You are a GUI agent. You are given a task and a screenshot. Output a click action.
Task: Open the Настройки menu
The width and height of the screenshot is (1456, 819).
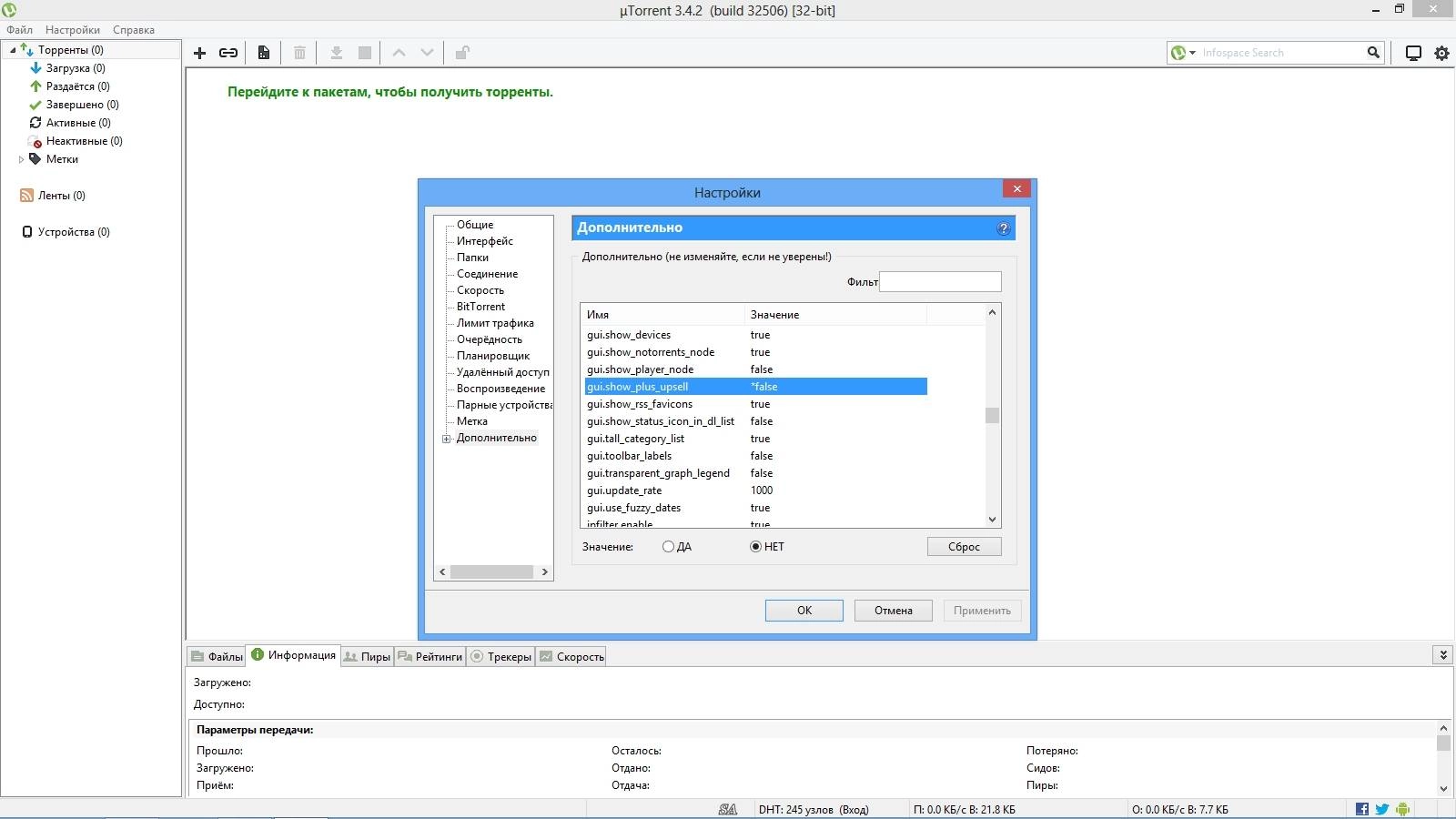pos(73,29)
